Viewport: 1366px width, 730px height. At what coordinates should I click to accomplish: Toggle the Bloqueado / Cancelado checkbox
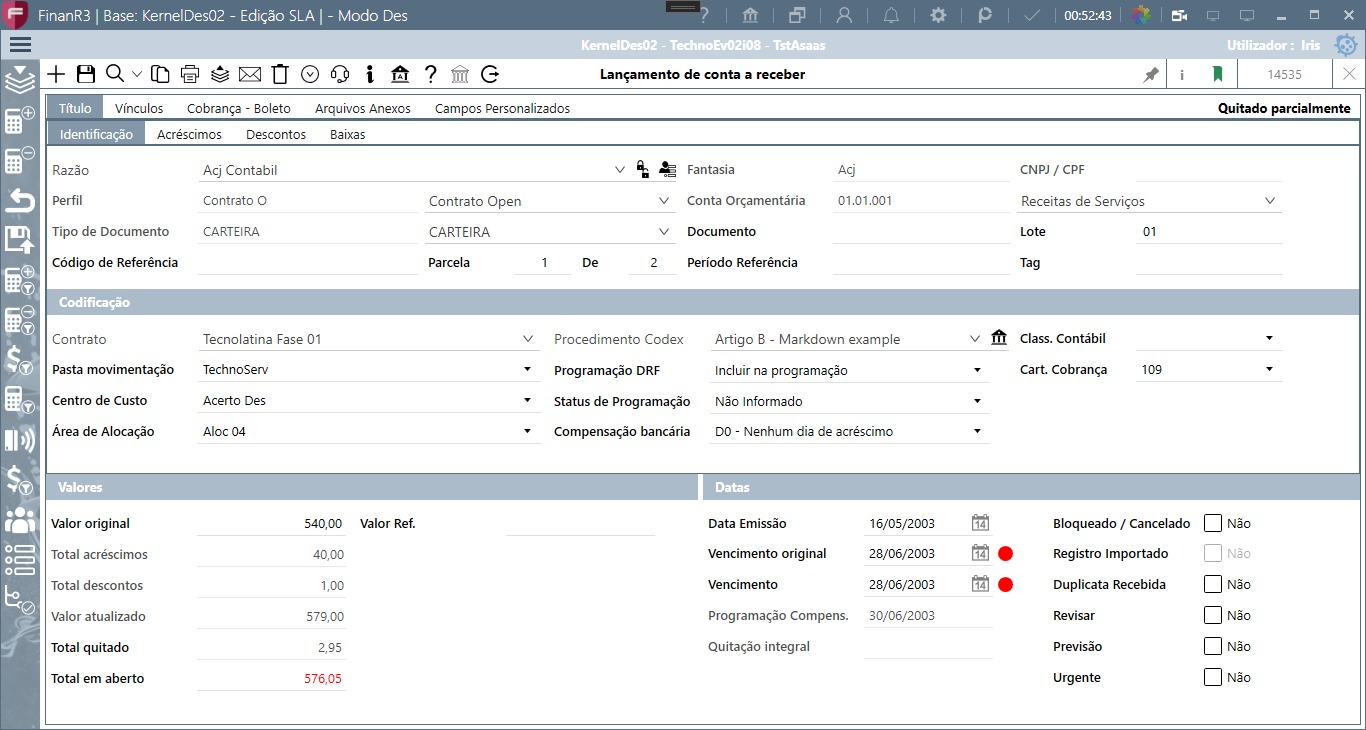[x=1213, y=523]
